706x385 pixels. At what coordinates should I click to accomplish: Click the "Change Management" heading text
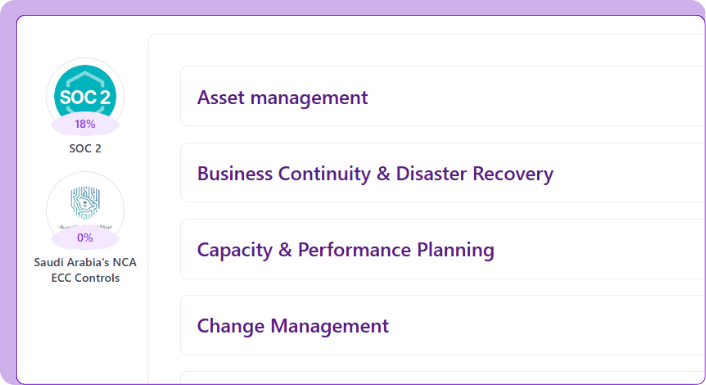tap(293, 326)
